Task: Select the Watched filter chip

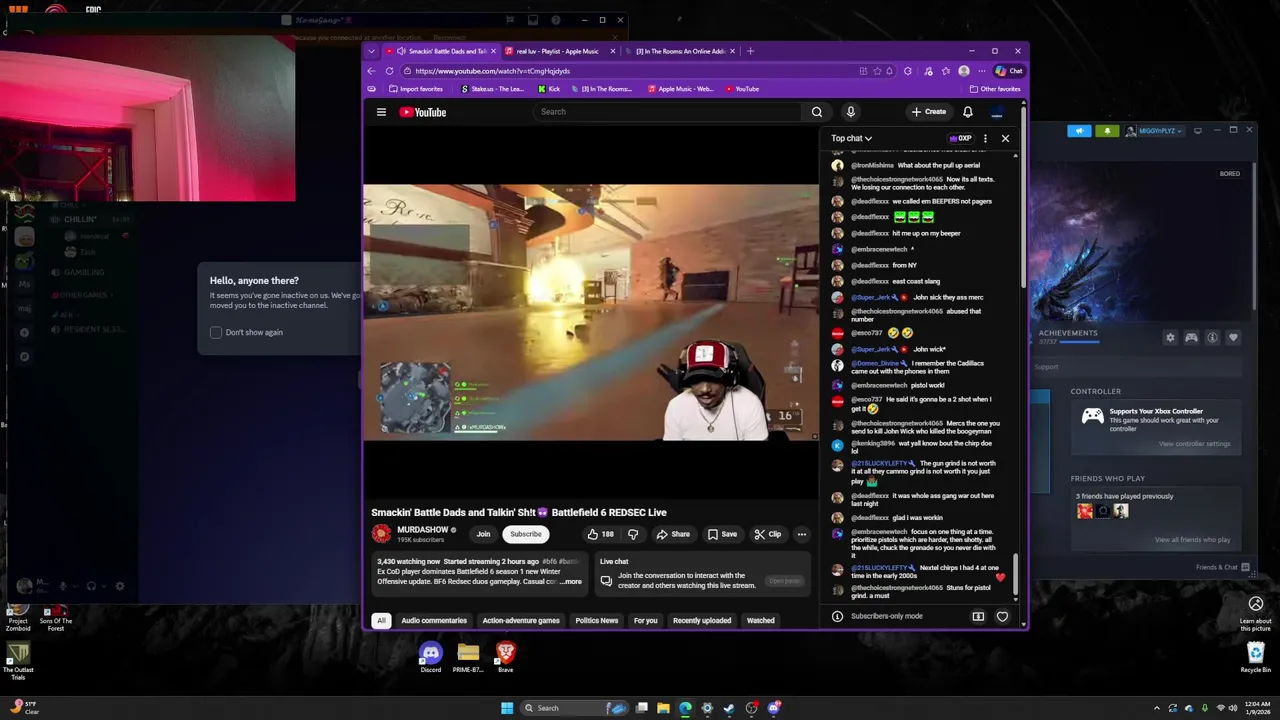Action: point(760,621)
